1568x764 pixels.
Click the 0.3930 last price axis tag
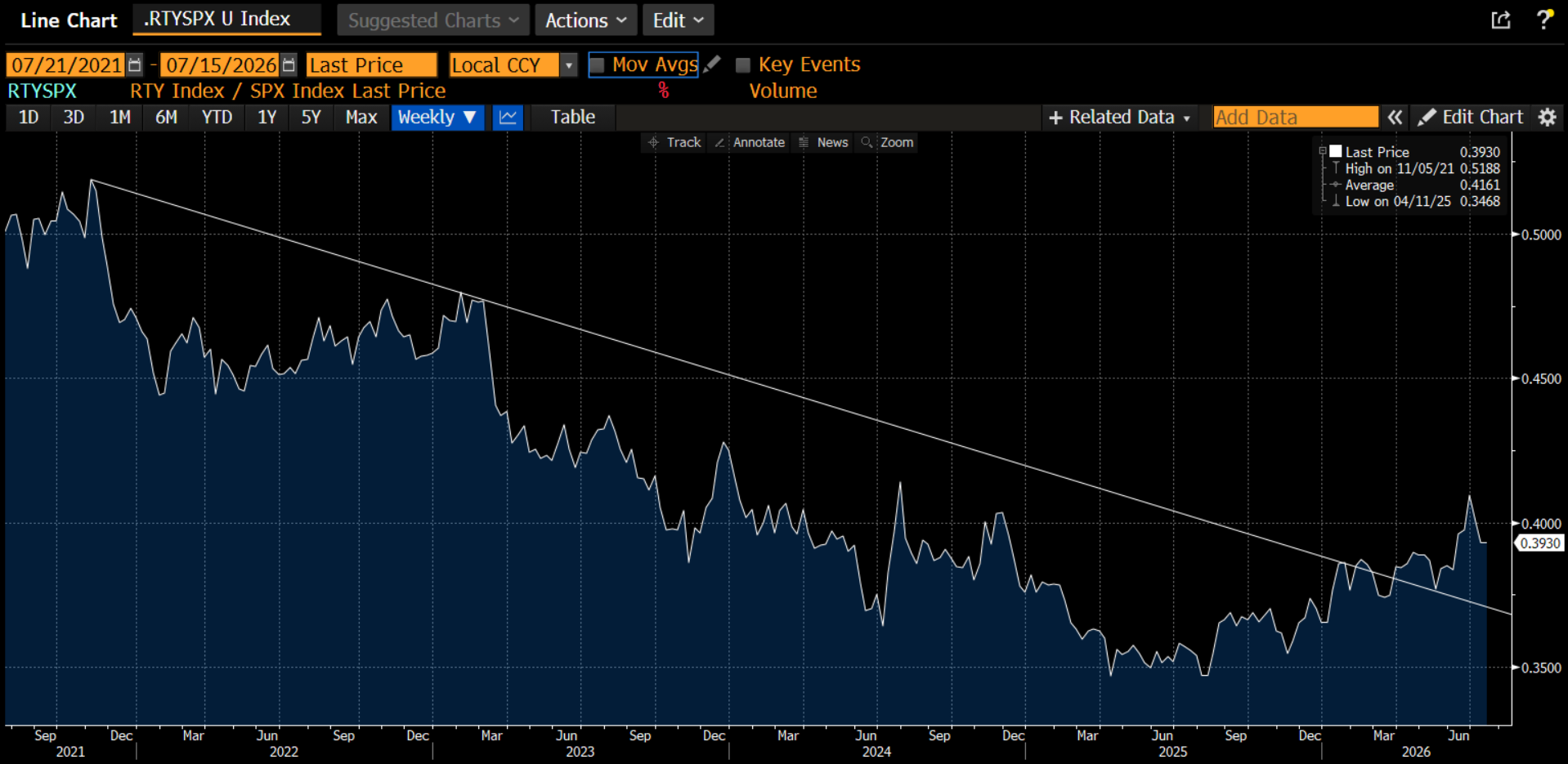click(1540, 543)
